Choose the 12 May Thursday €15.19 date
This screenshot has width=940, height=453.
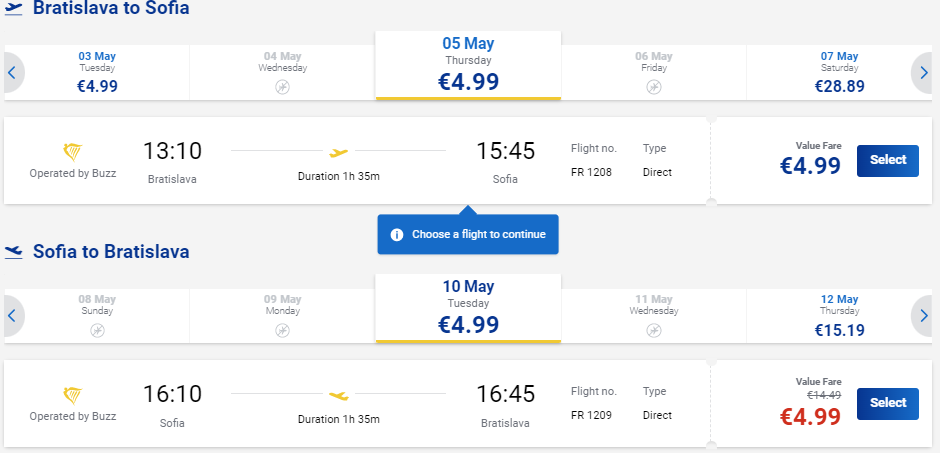coord(839,315)
